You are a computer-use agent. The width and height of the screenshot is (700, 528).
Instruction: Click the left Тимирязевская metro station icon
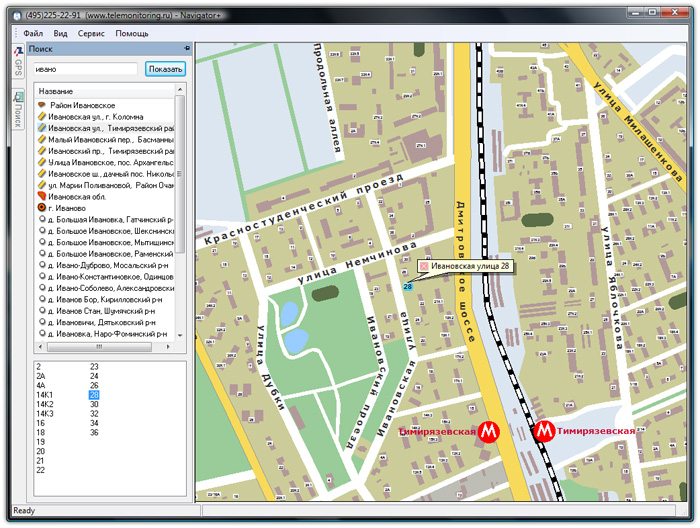point(488,431)
